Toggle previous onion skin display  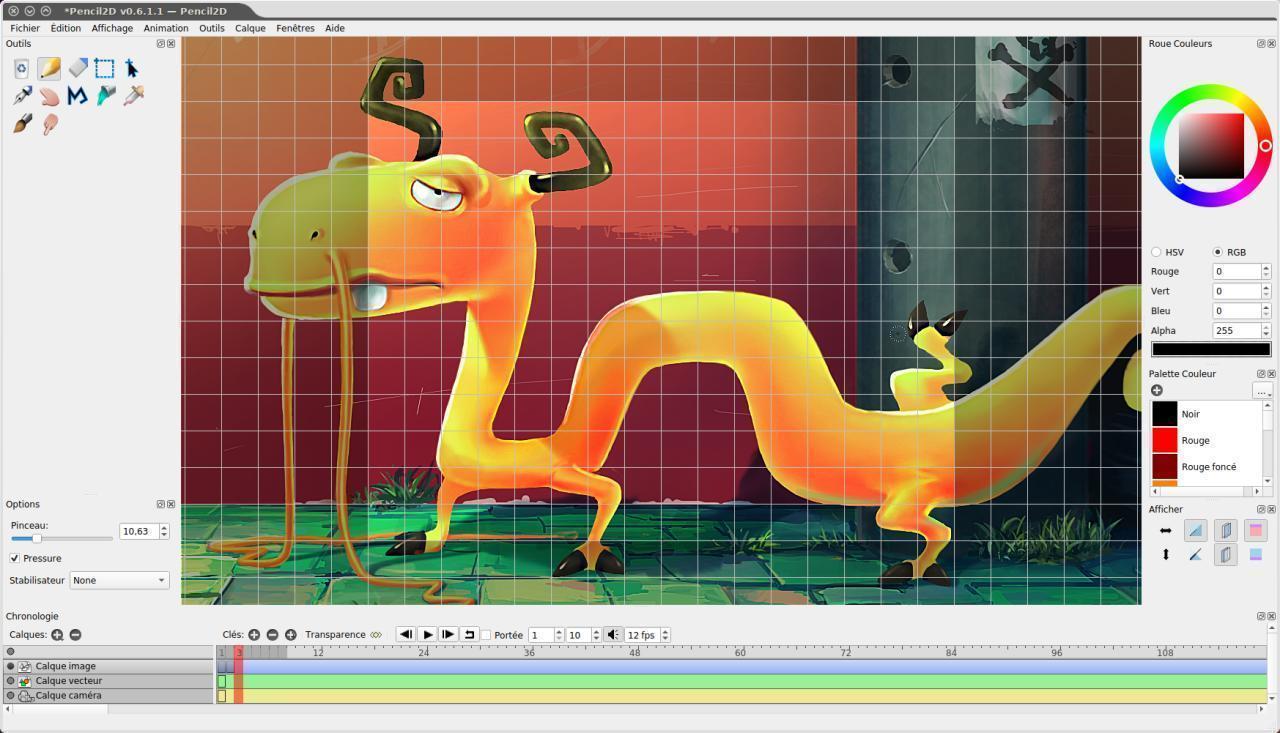pos(1226,531)
